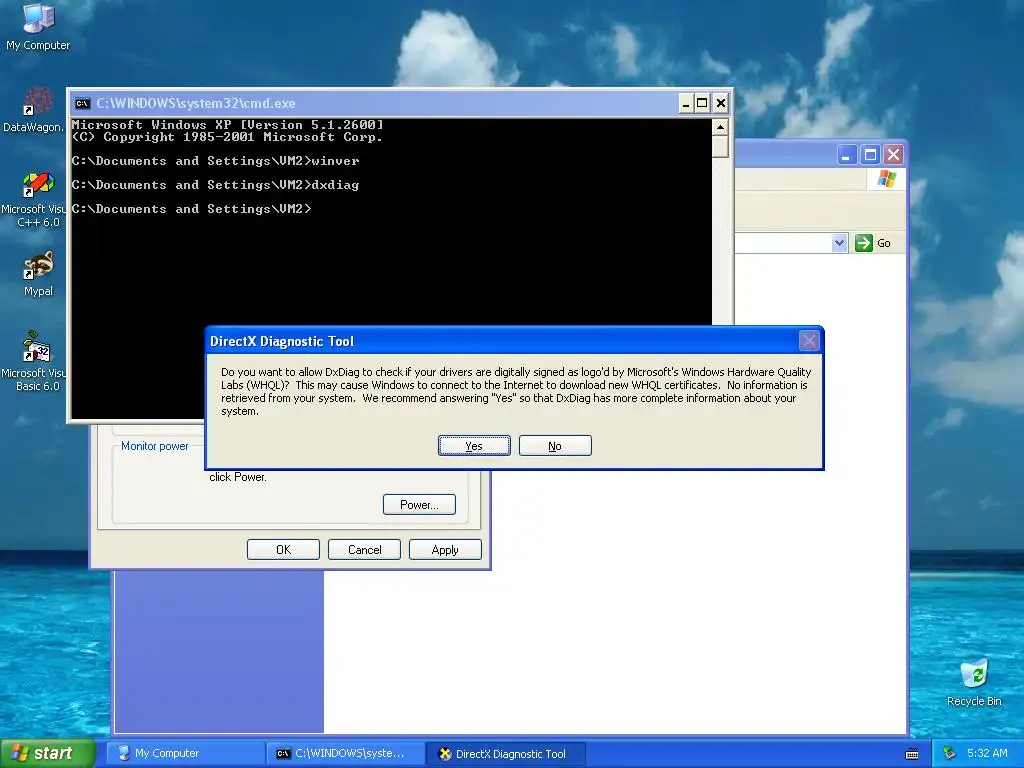Viewport: 1024px width, 768px height.
Task: Launch the Mypal browser shortcut
Action: pyautogui.click(x=38, y=274)
